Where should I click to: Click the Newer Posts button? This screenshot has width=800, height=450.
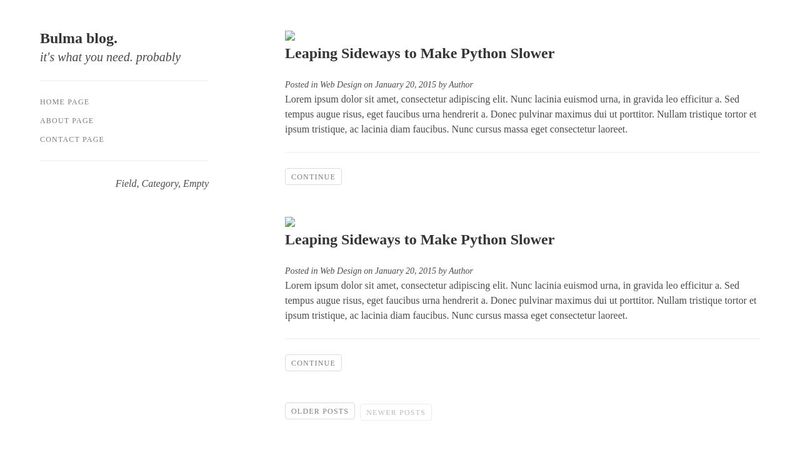click(x=396, y=412)
